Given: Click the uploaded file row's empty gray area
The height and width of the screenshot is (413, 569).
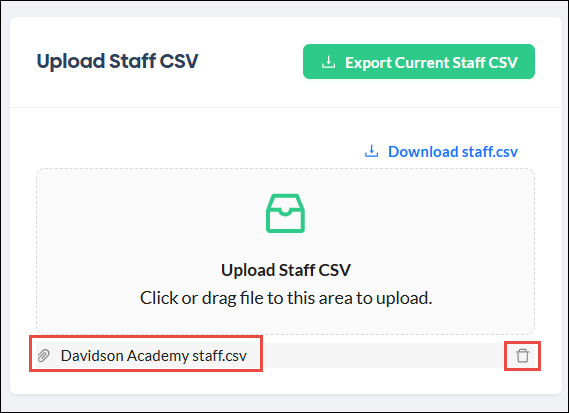Looking at the screenshot, I should tap(381, 356).
